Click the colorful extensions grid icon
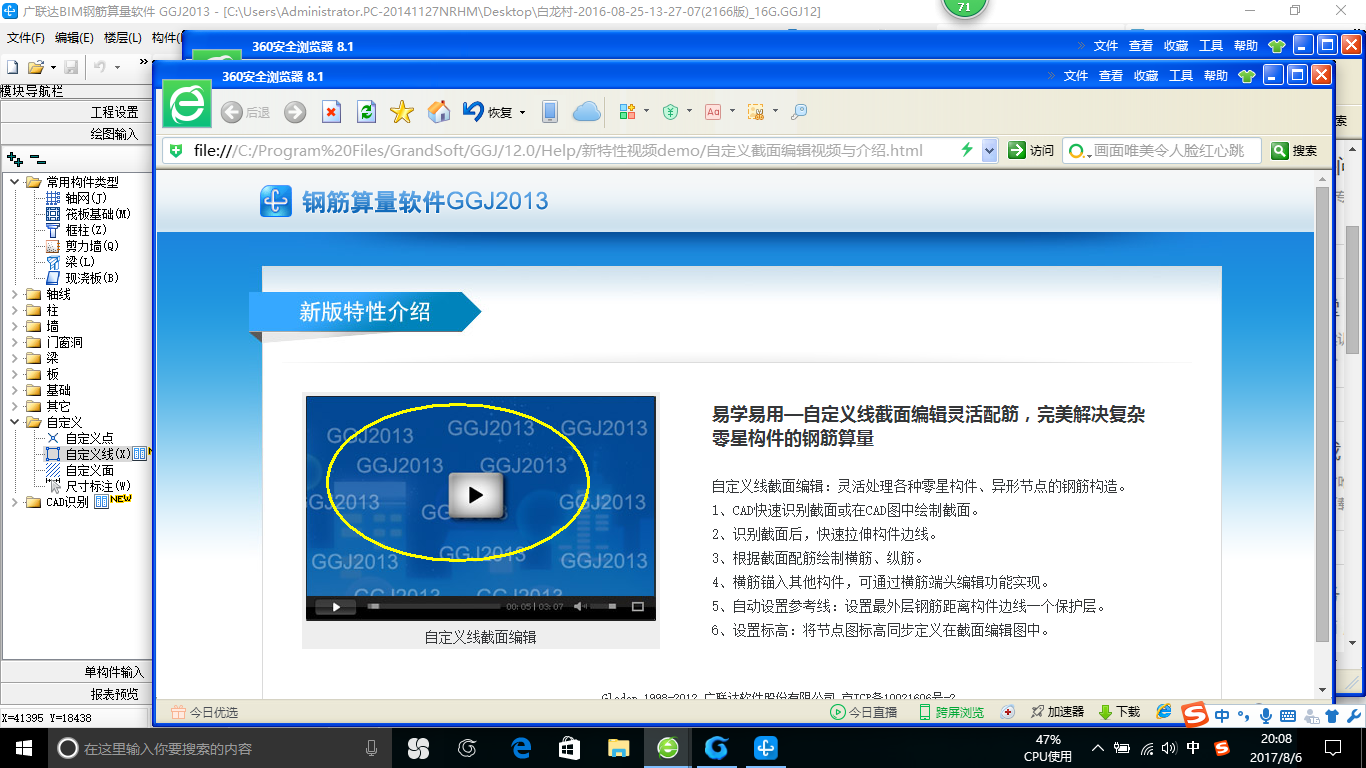1366x768 pixels. tap(628, 112)
